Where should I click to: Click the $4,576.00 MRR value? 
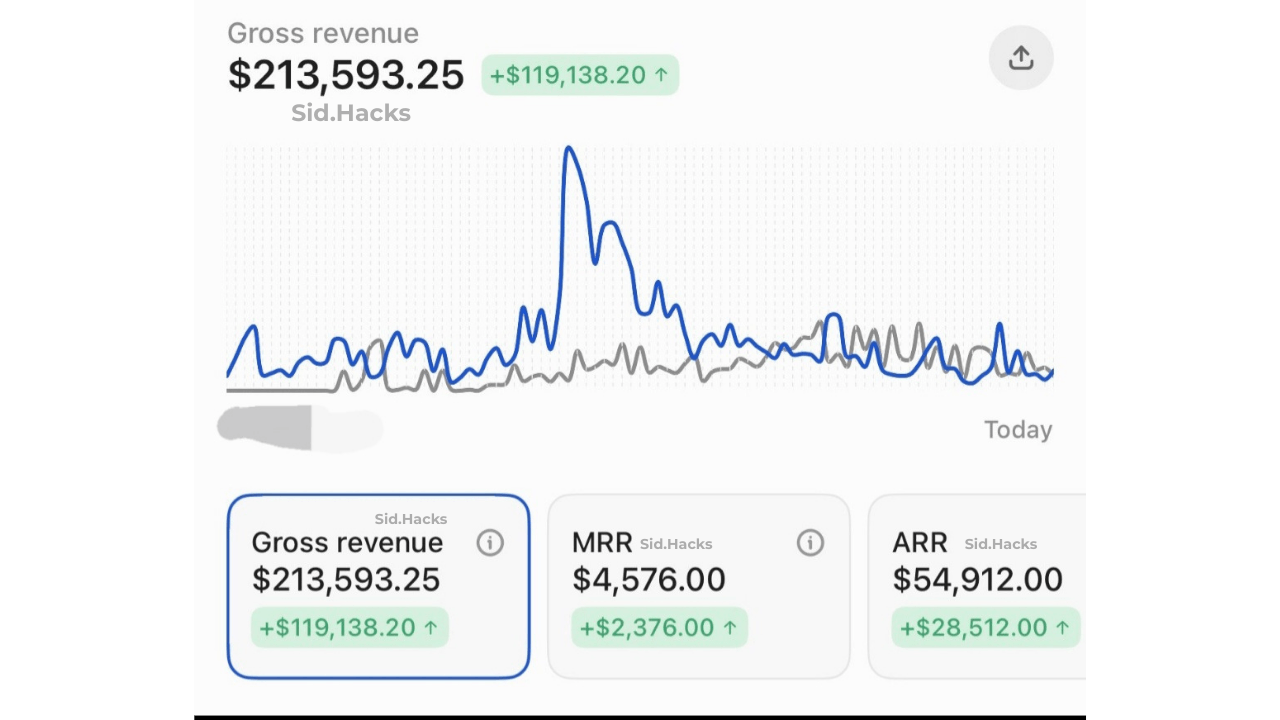[649, 580]
